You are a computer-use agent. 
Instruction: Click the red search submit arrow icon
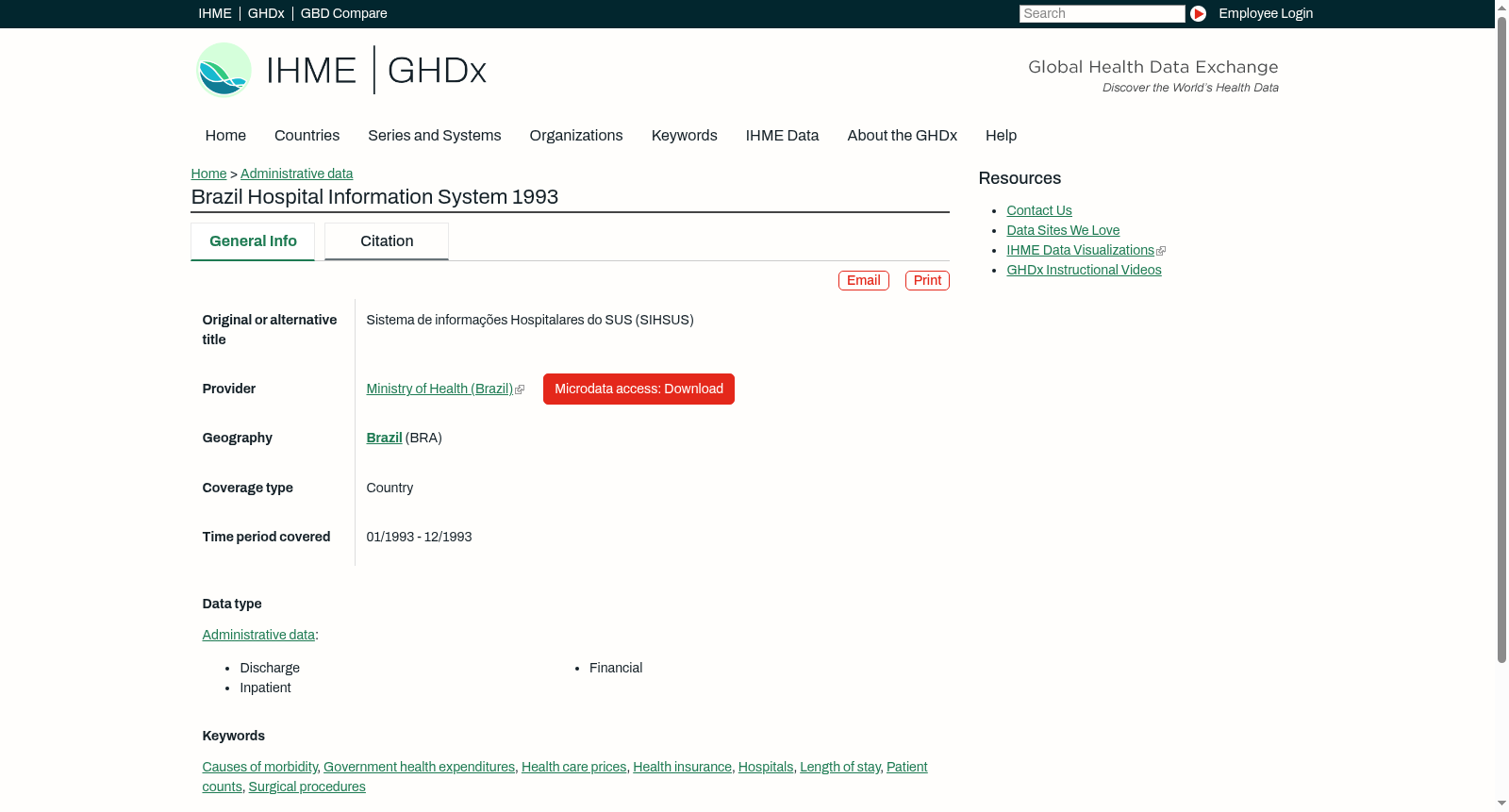point(1198,13)
